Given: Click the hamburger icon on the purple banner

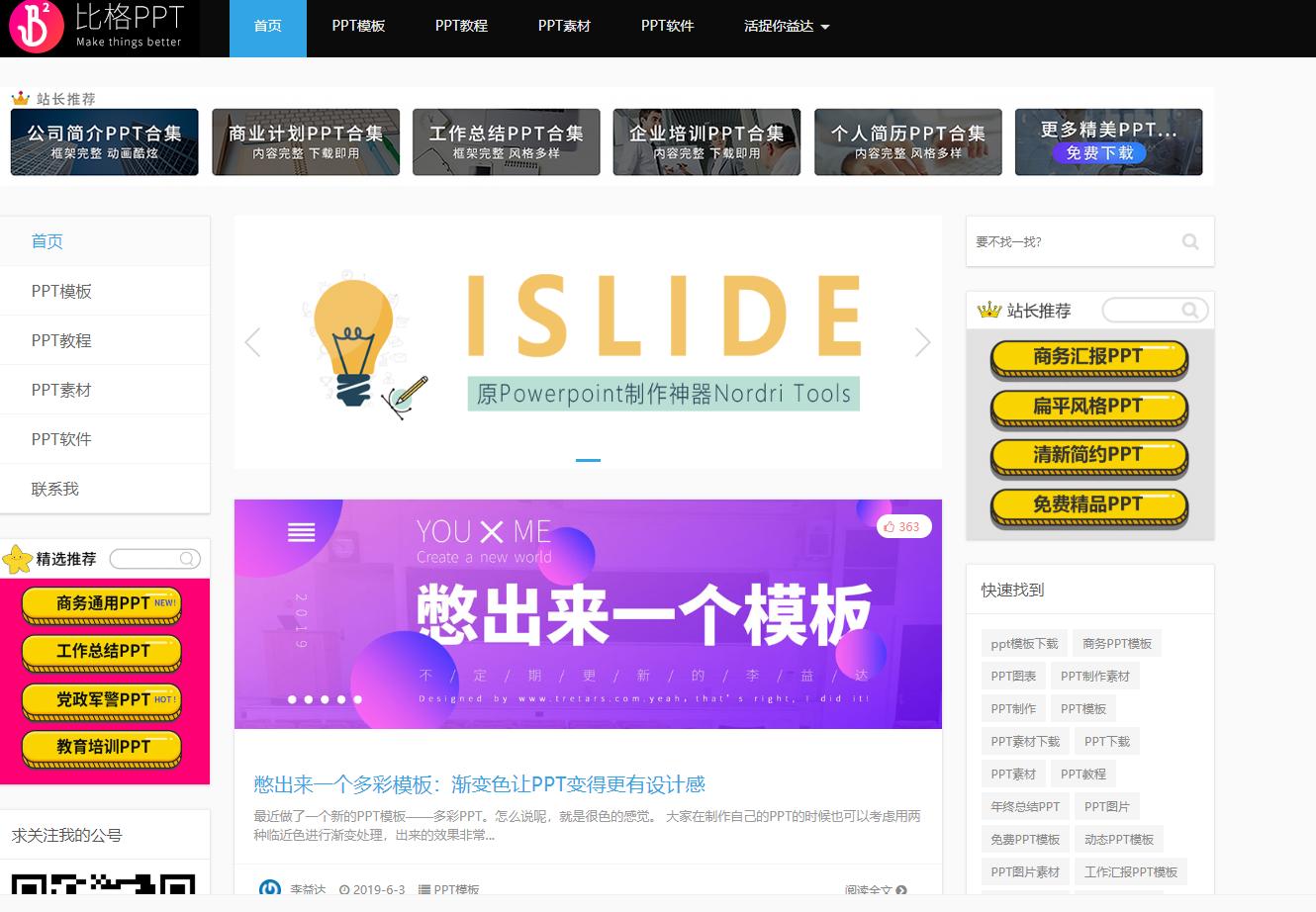Looking at the screenshot, I should tap(301, 531).
